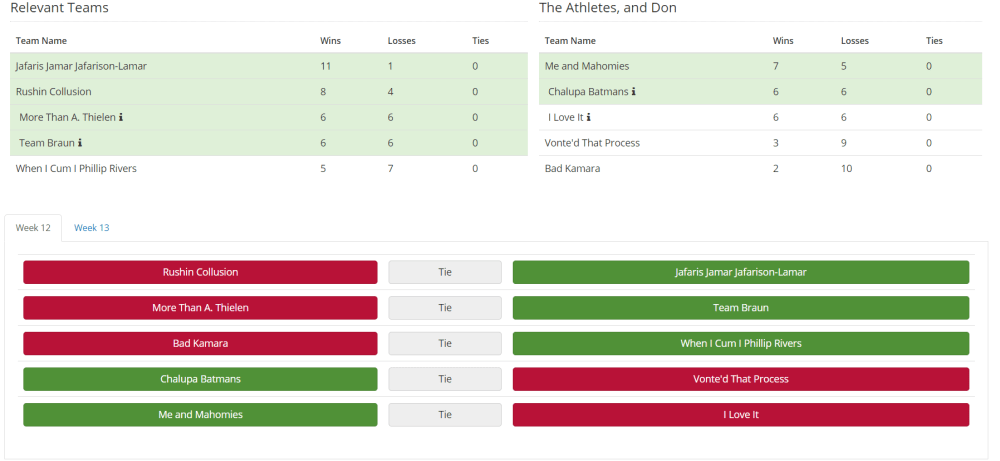Click info icon next to Chalupa Batmans
The image size is (1000, 461).
point(633,92)
